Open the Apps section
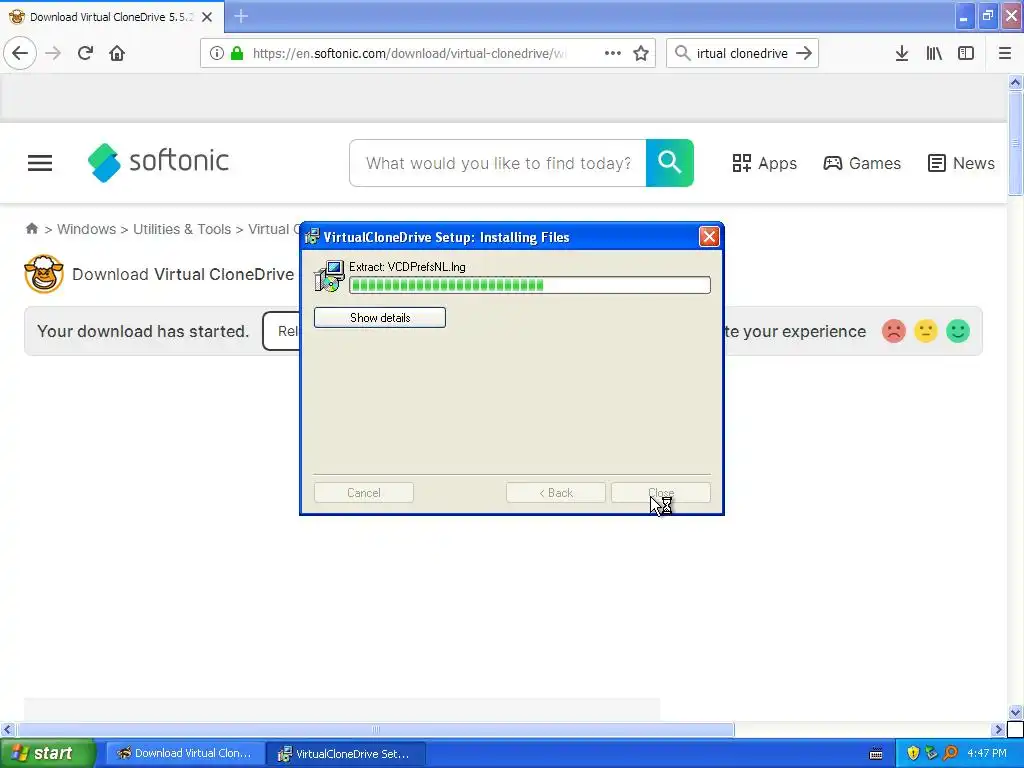The height and width of the screenshot is (768, 1024). click(764, 163)
